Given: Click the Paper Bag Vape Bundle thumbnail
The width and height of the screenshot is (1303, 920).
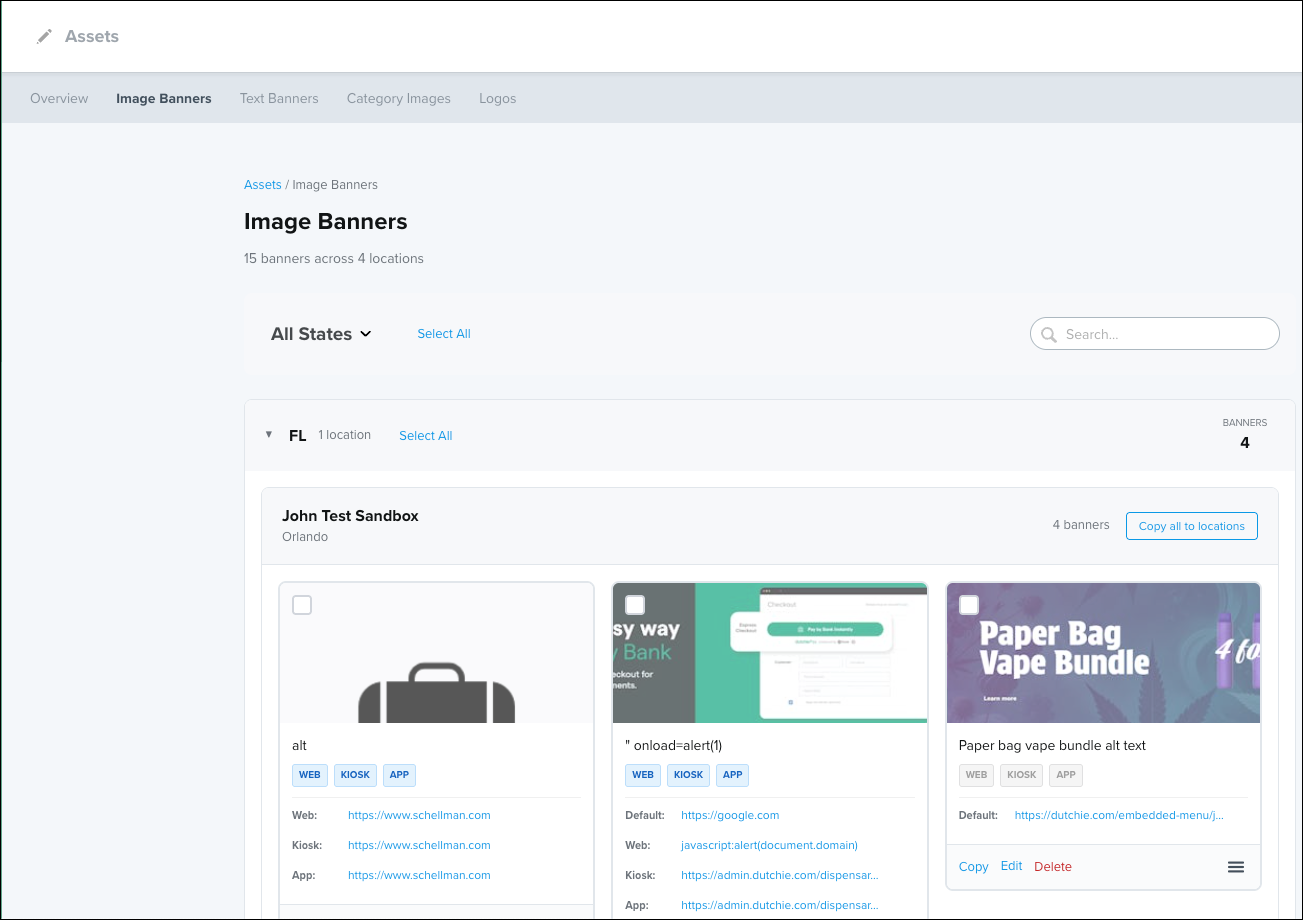Looking at the screenshot, I should [1104, 653].
